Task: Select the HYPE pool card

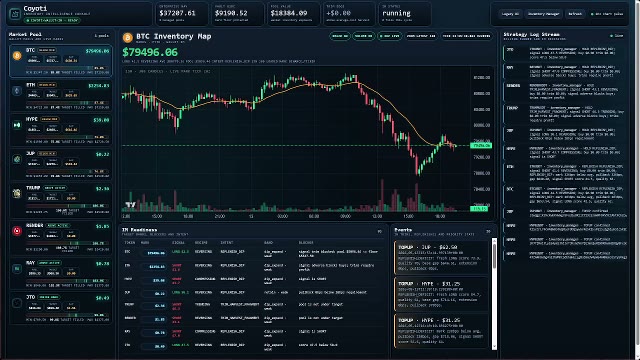Action: (61, 130)
